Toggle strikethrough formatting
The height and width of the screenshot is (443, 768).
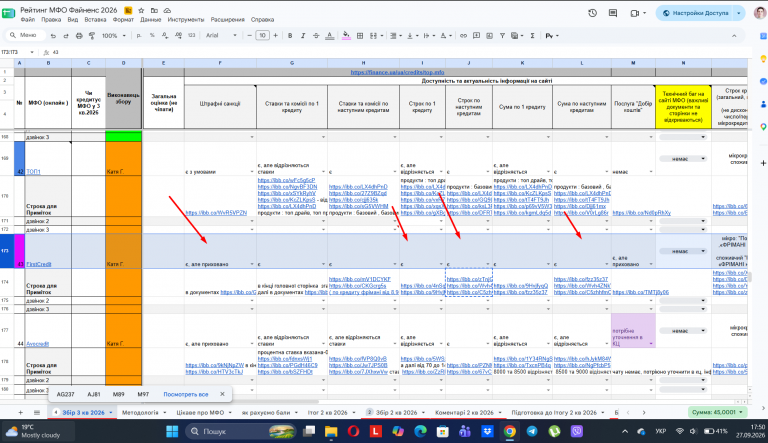click(x=316, y=36)
